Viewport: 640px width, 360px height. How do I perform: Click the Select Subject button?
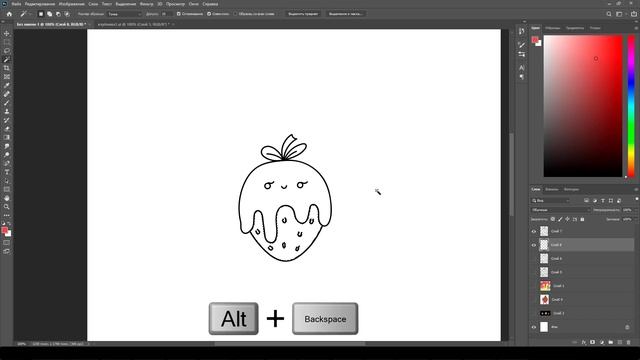coord(303,14)
